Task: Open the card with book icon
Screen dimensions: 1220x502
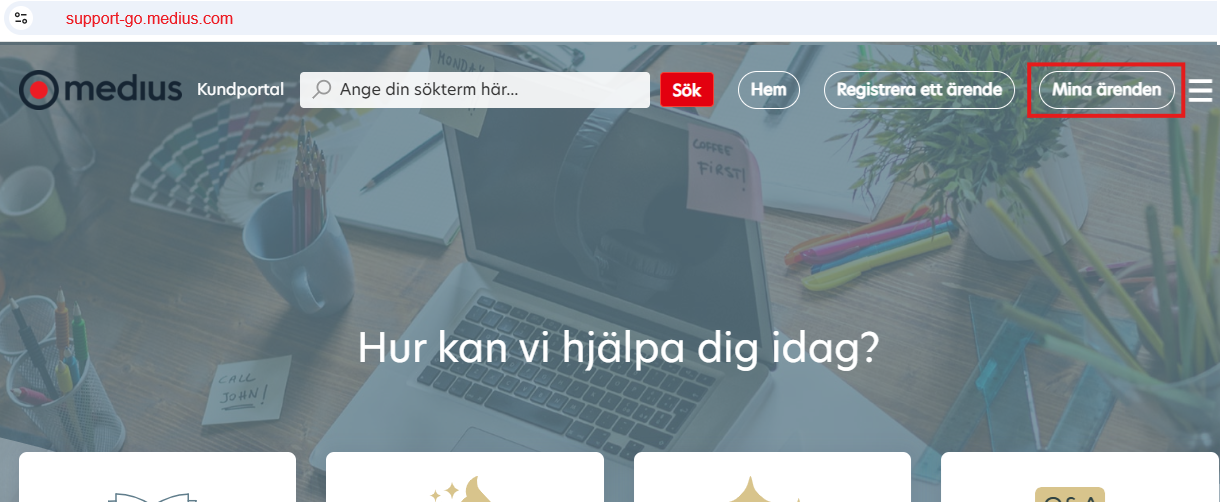Action: (x=157, y=477)
